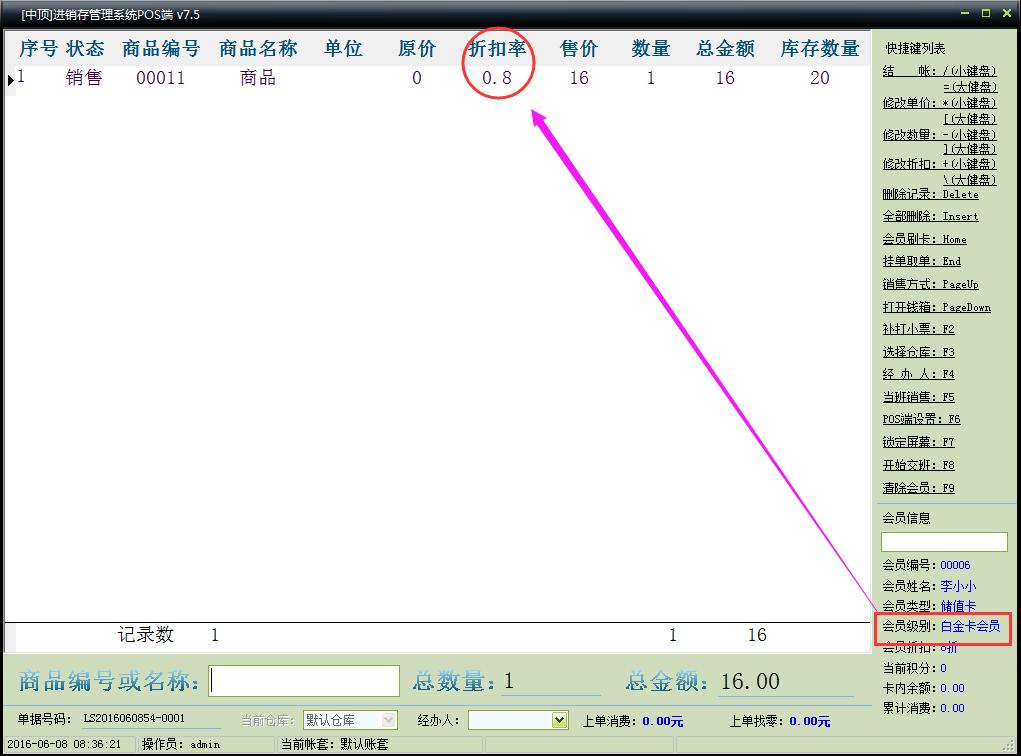Maximize the POS window
Viewport: 1021px width, 756px height.
point(986,13)
